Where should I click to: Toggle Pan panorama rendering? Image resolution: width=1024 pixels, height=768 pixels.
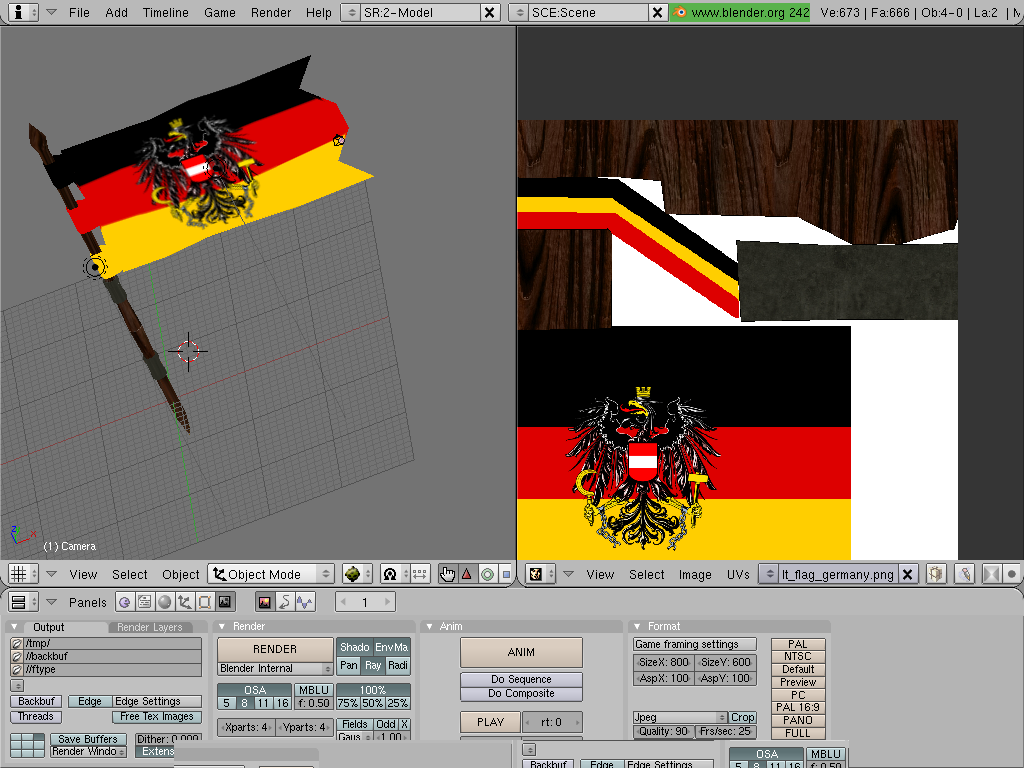coord(349,665)
